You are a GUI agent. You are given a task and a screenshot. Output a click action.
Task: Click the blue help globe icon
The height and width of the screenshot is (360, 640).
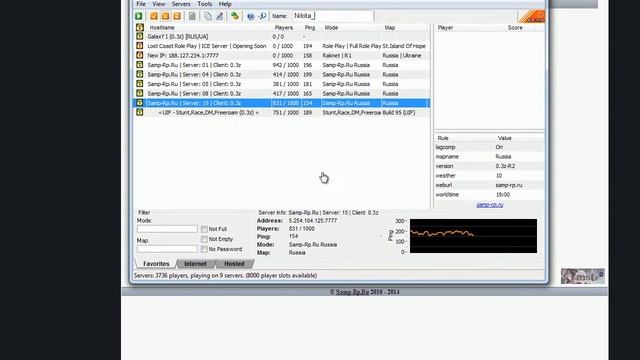251,16
